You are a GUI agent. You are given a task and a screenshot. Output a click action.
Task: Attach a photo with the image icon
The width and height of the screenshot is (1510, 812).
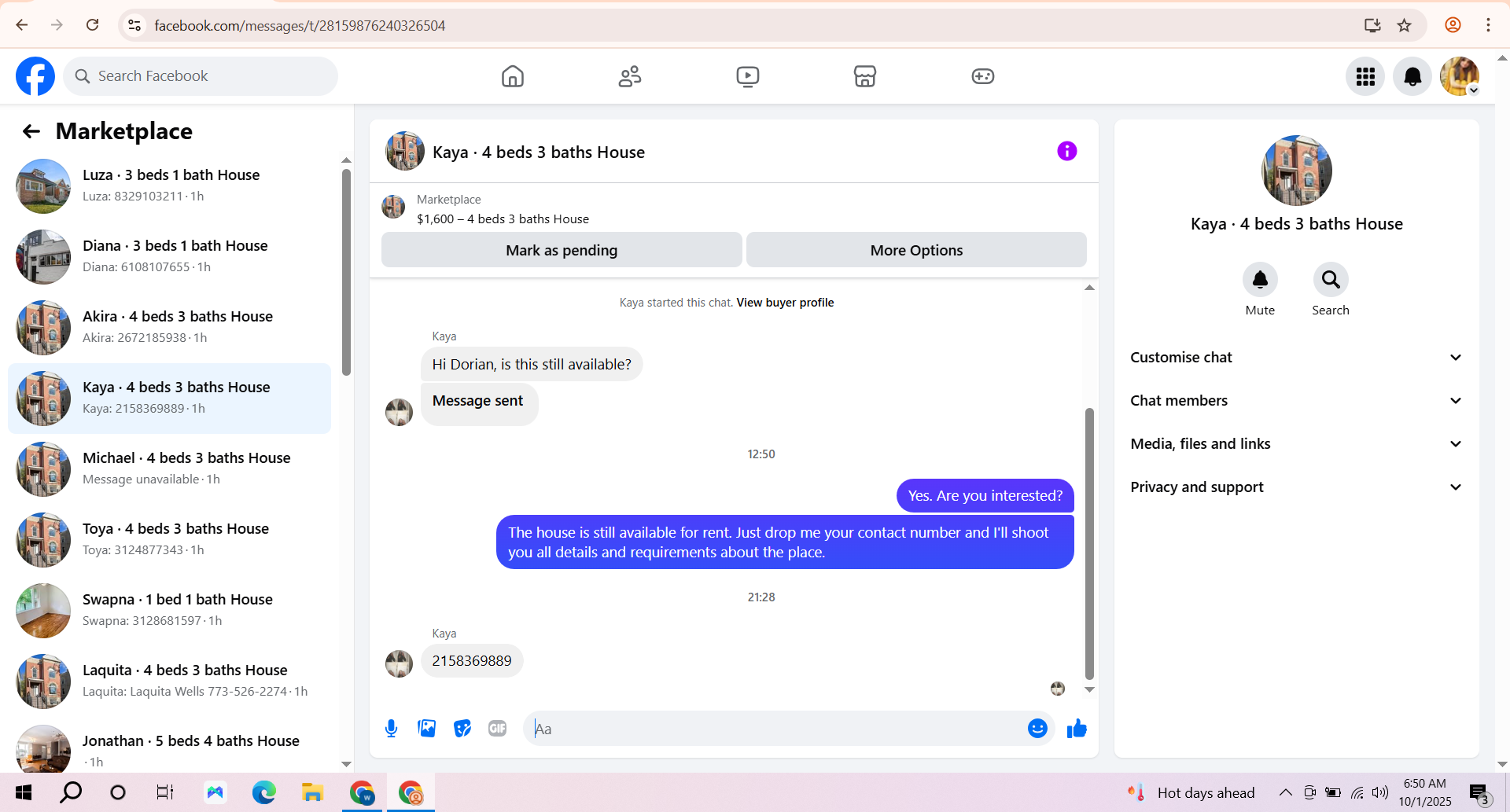pyautogui.click(x=427, y=729)
